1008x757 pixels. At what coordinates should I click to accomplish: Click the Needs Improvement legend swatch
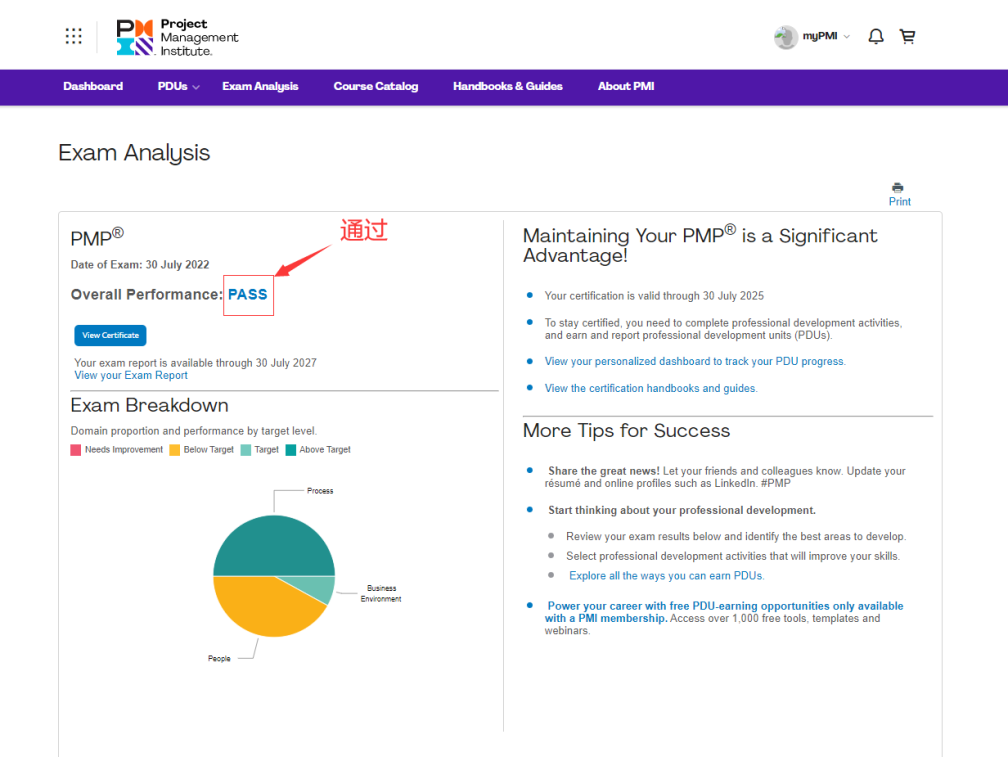pos(76,450)
